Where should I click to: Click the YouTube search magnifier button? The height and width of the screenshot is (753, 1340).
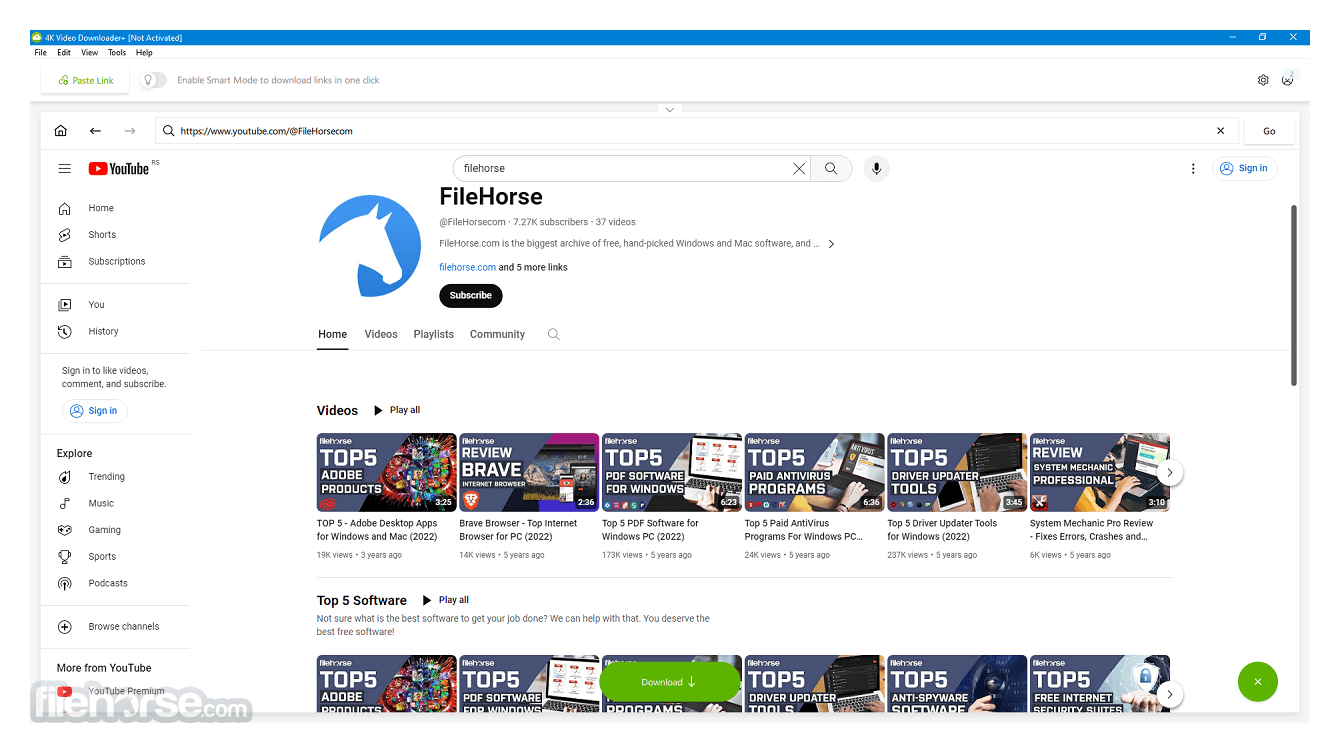(831, 169)
